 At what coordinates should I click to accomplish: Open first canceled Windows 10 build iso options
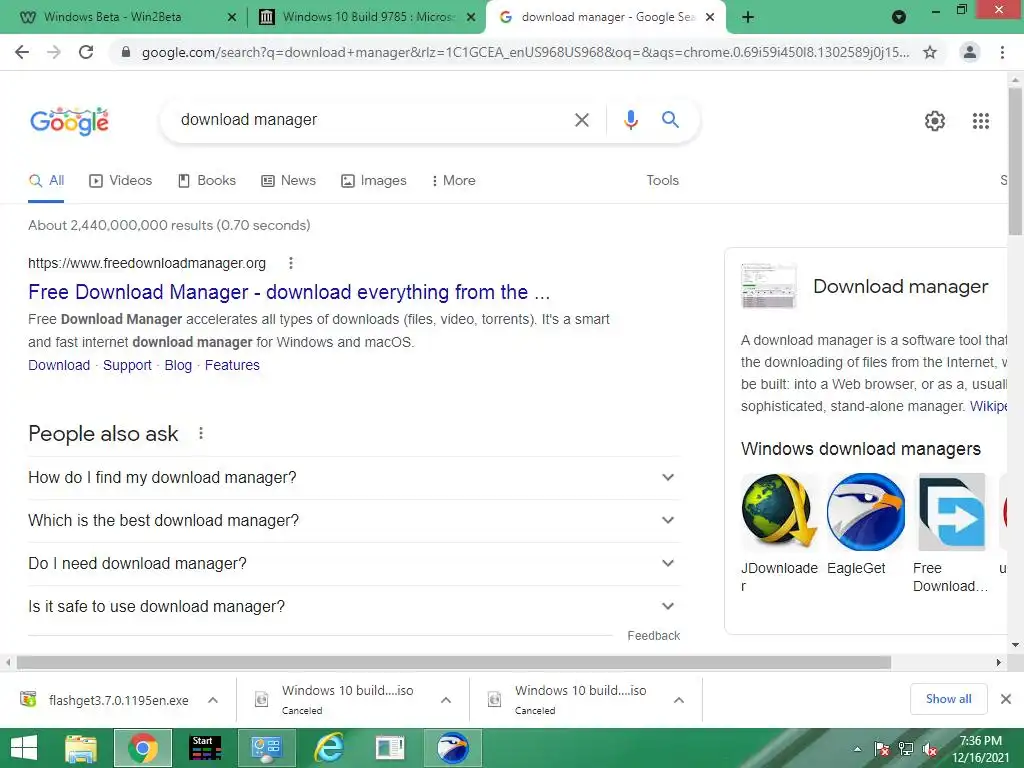(x=446, y=700)
